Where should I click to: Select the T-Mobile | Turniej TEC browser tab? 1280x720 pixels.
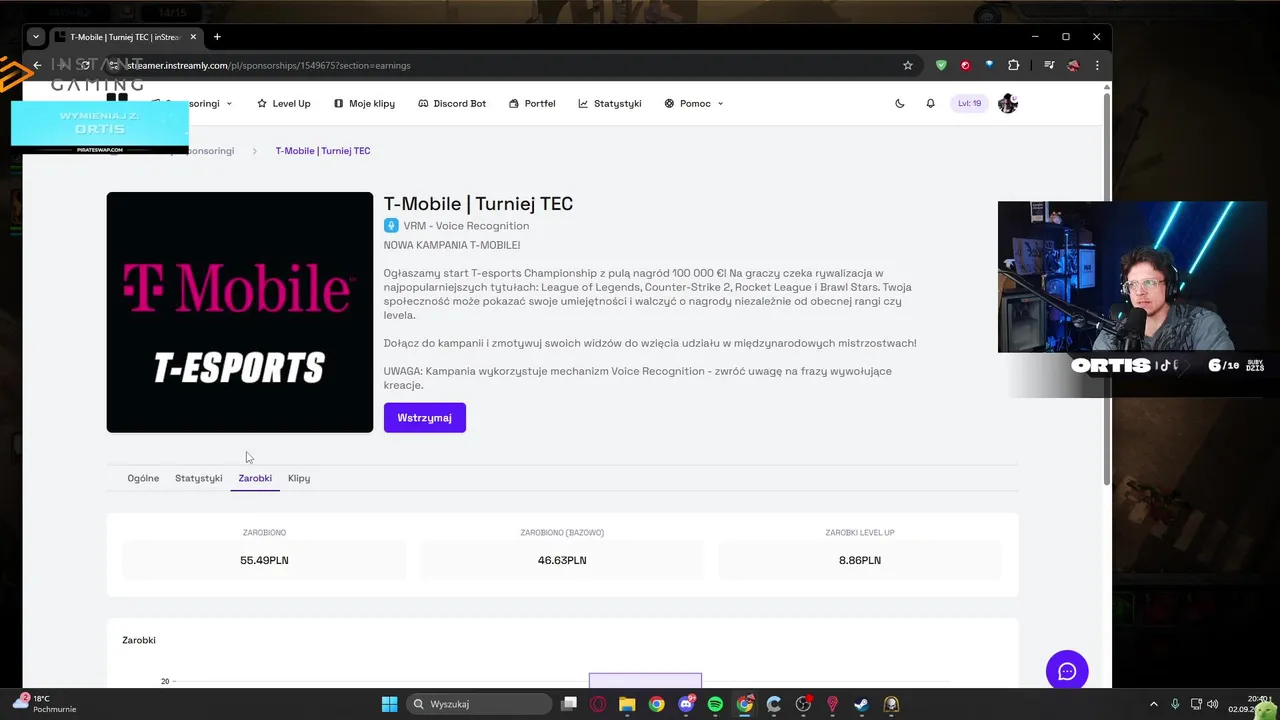pyautogui.click(x=124, y=37)
